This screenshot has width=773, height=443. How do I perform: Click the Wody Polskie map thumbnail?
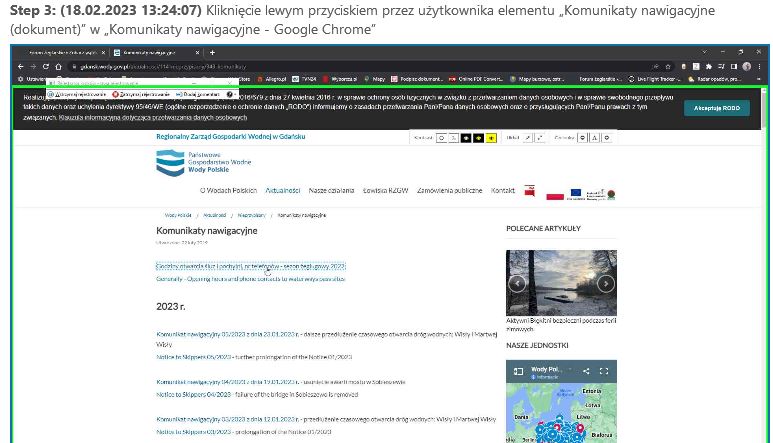(561, 402)
